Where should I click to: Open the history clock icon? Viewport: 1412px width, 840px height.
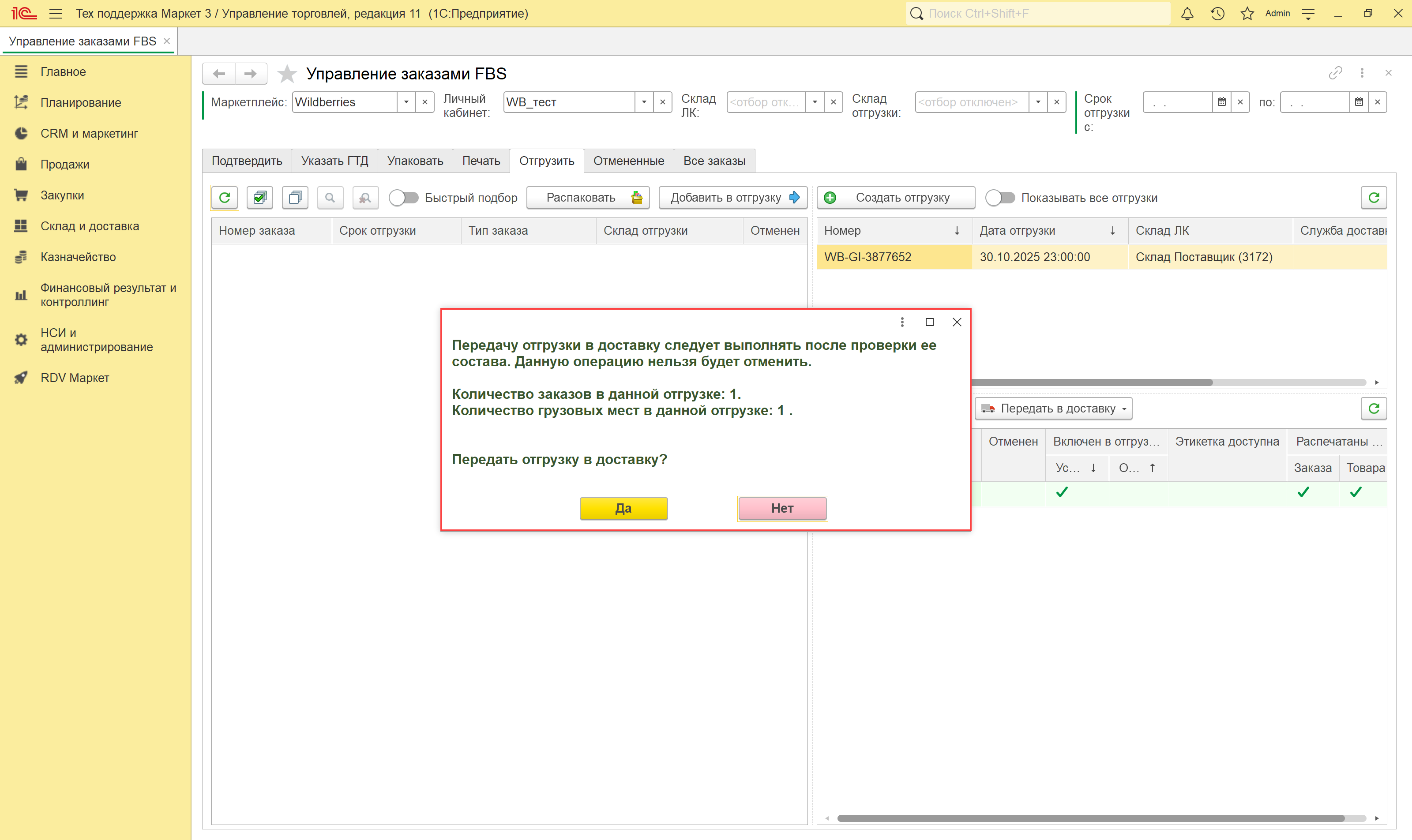(1217, 14)
